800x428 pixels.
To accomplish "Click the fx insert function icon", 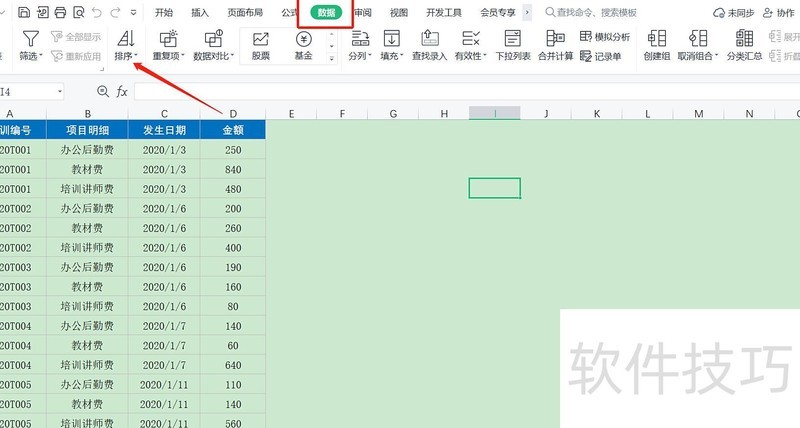I will 122,92.
